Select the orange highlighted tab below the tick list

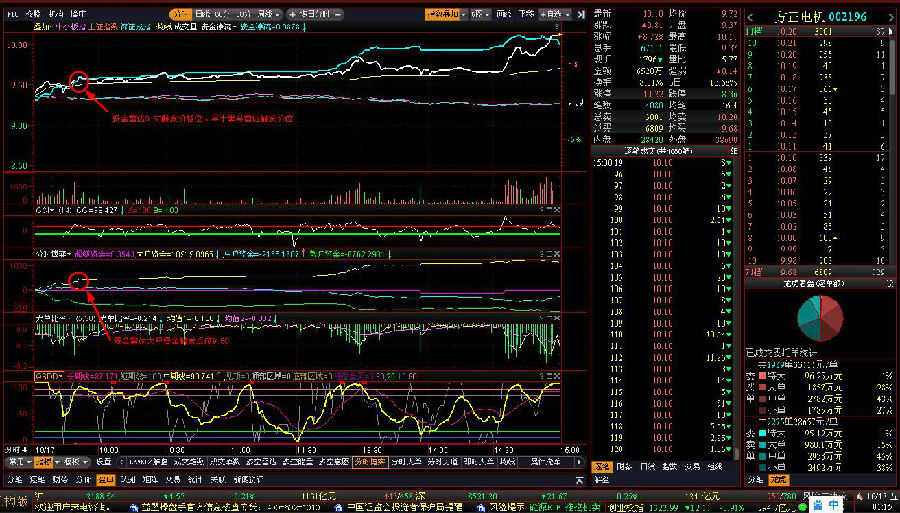click(601, 466)
